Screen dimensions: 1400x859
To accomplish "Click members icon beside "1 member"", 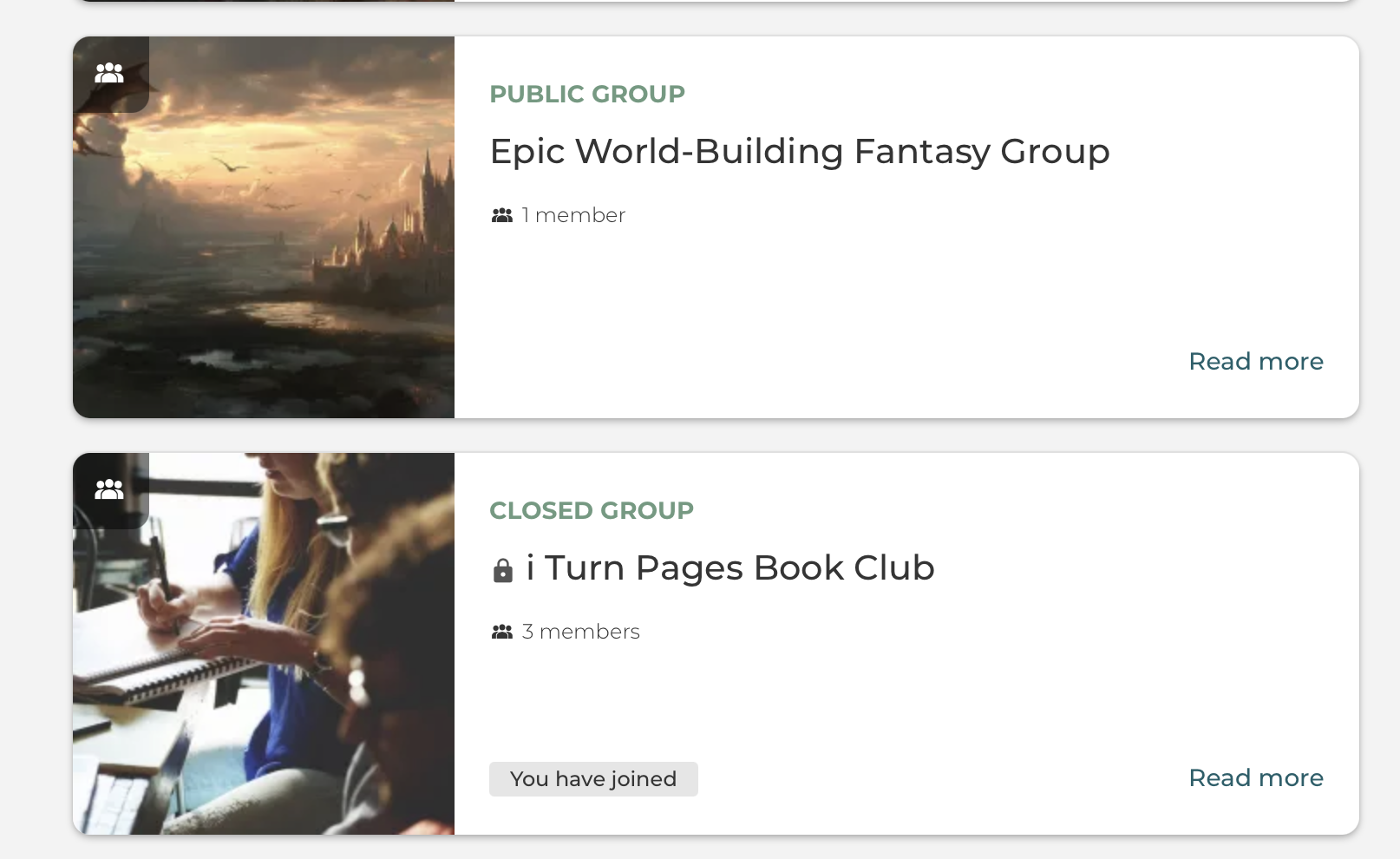I will [502, 215].
